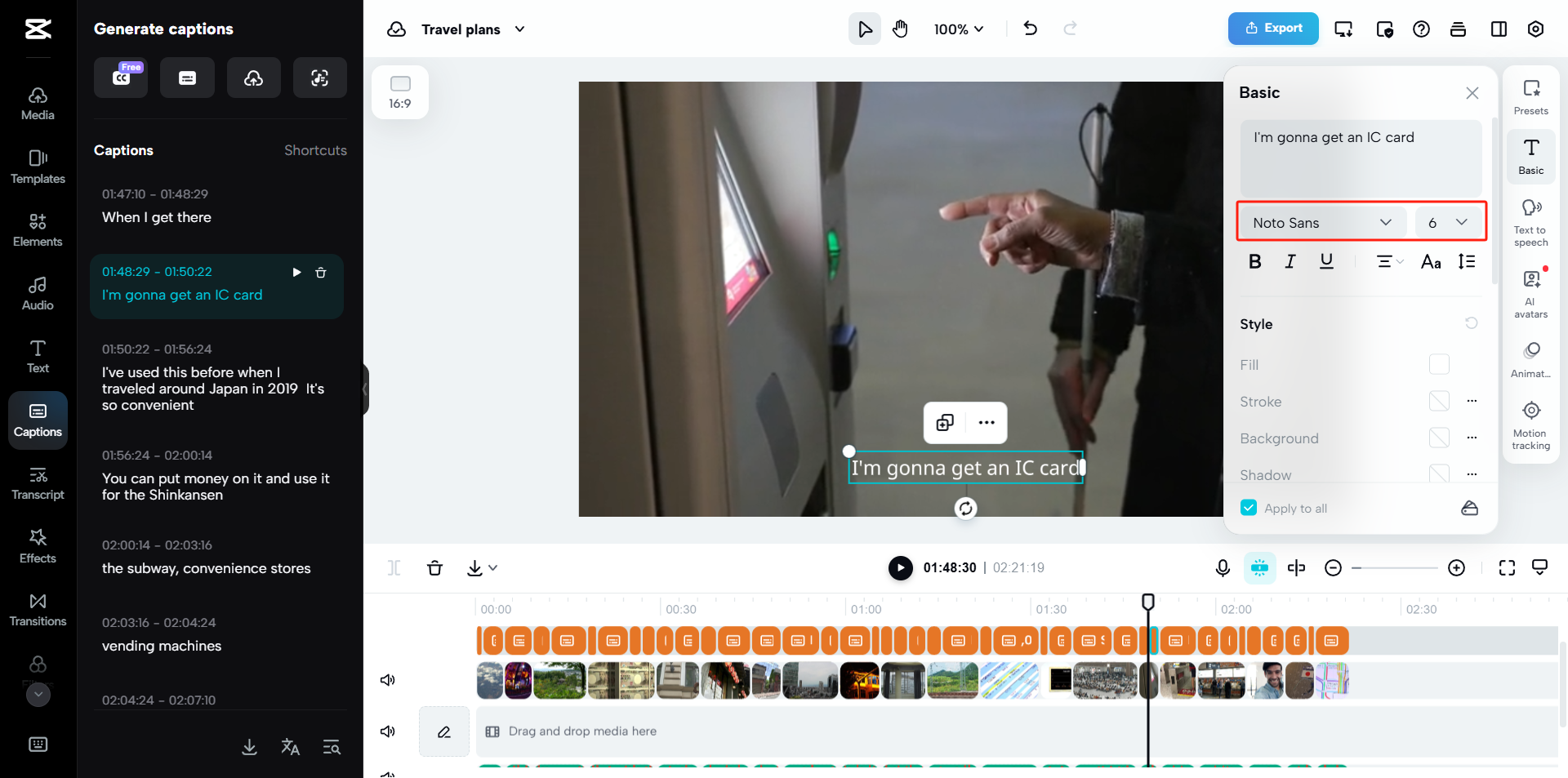Close the Basic panel
Image resolution: width=1568 pixels, height=778 pixels.
pyautogui.click(x=1472, y=93)
